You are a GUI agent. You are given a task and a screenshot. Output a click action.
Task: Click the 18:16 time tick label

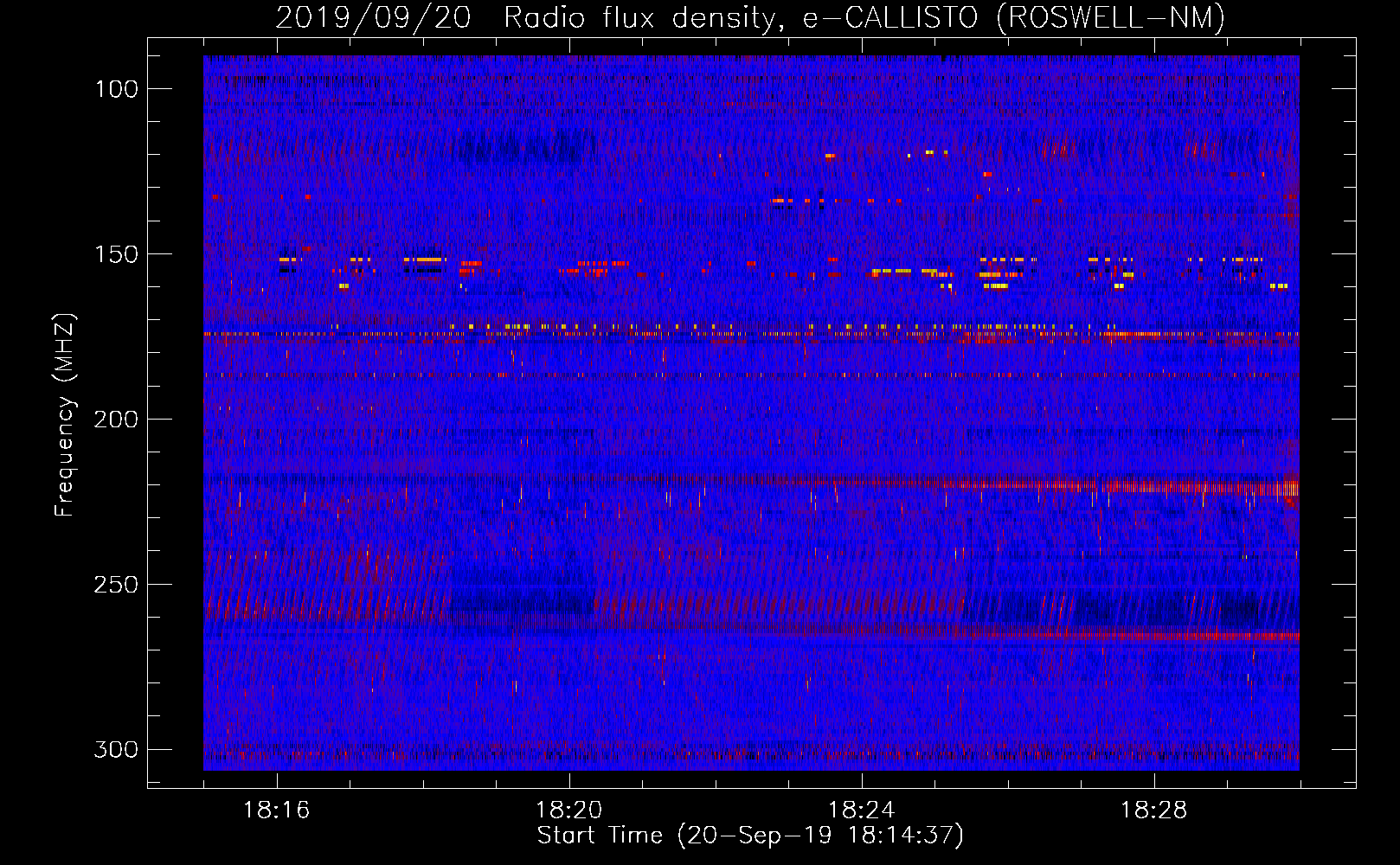pyautogui.click(x=277, y=811)
